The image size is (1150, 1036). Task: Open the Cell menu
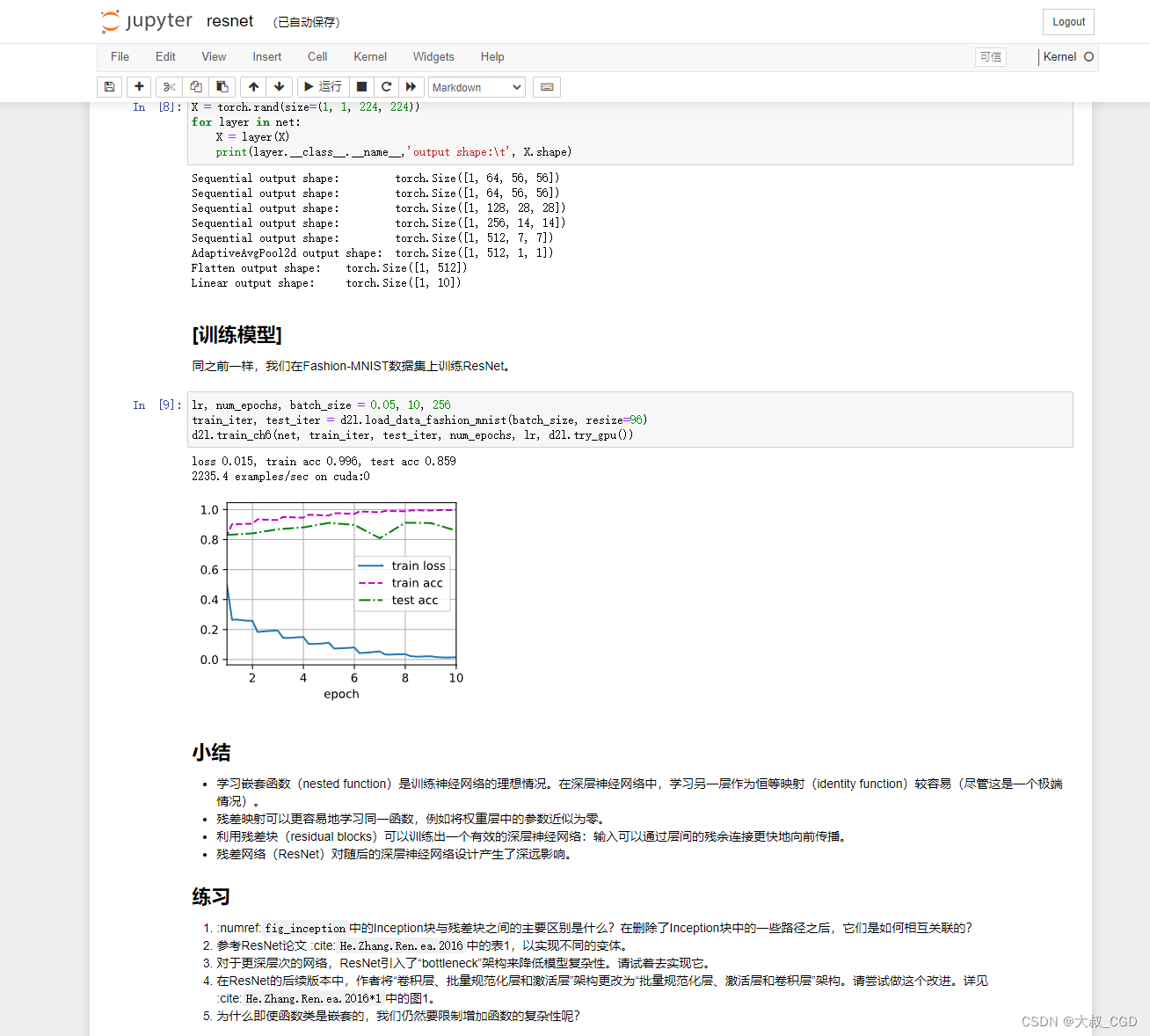point(317,57)
